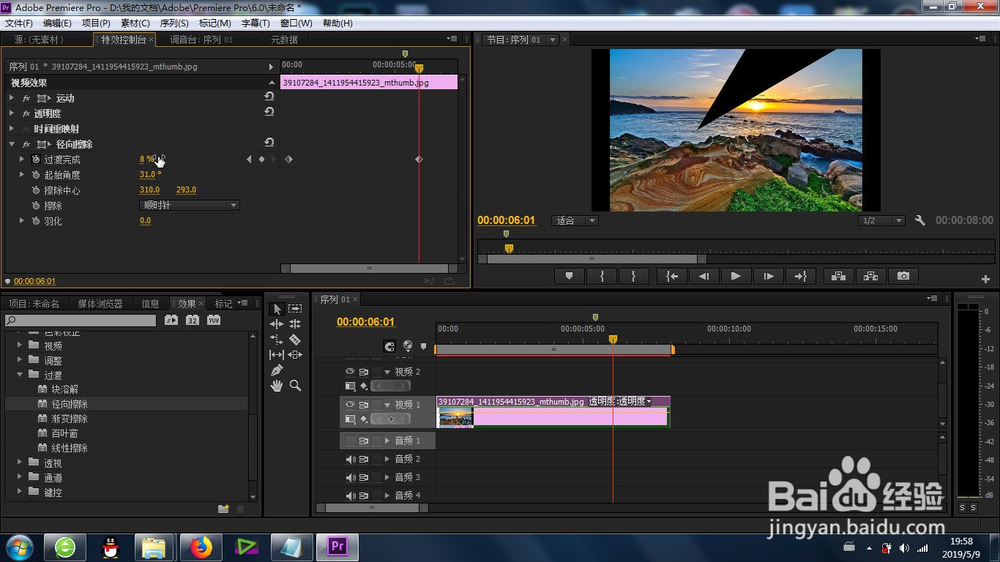Collapse the 径向擦除 effect
Viewport: 1000px width, 562px height.
pos(11,144)
